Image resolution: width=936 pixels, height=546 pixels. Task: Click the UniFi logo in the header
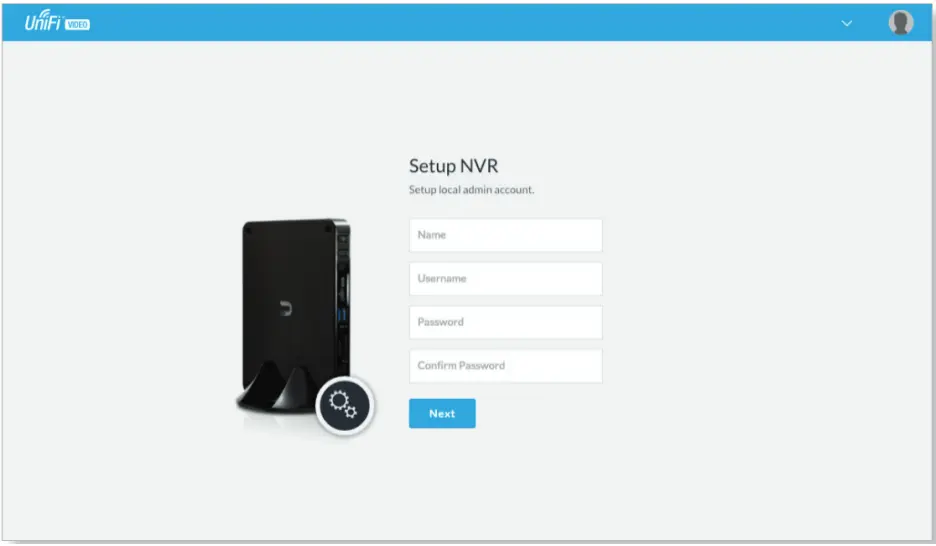43,21
